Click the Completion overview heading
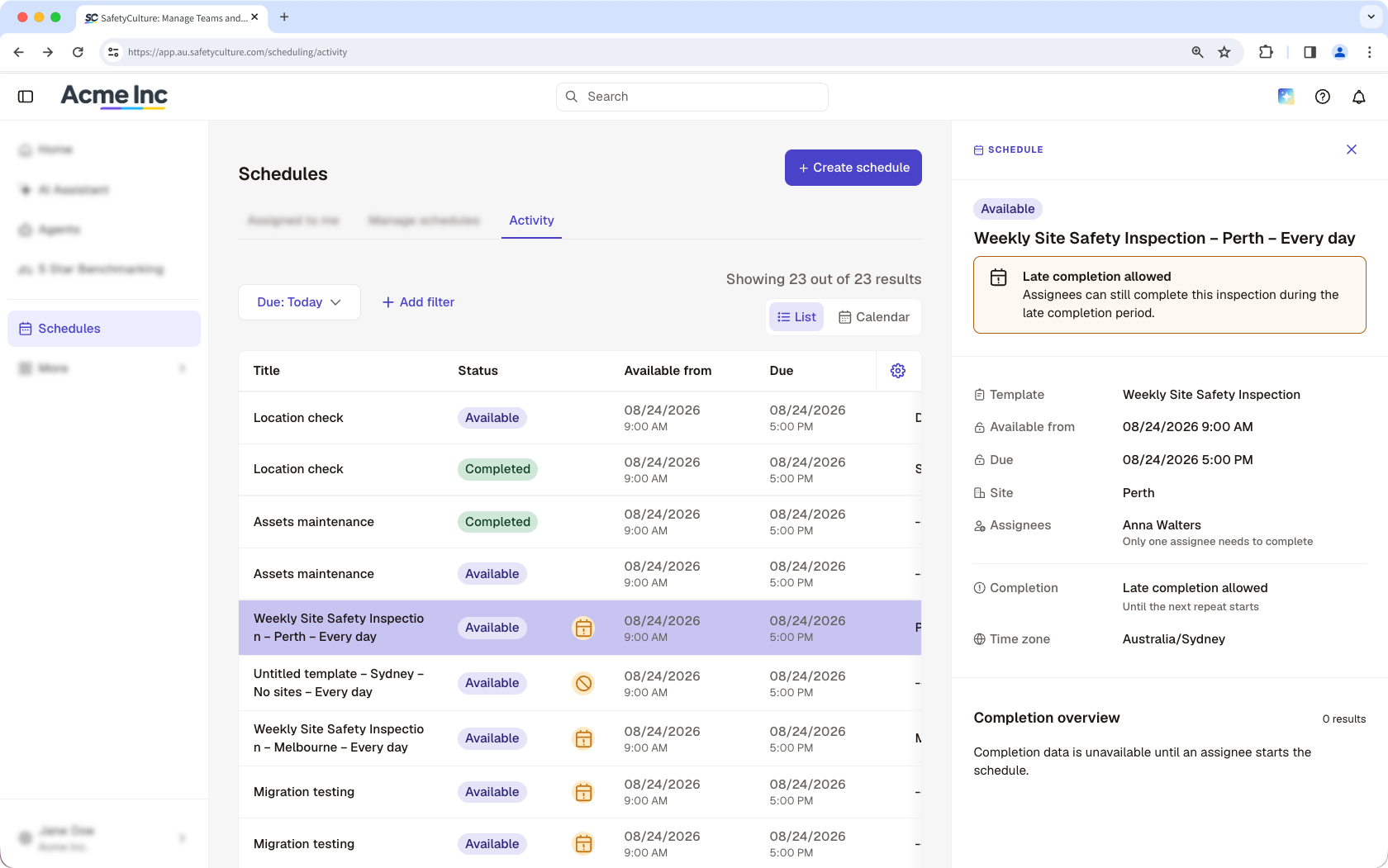The width and height of the screenshot is (1388, 868). [x=1047, y=718]
